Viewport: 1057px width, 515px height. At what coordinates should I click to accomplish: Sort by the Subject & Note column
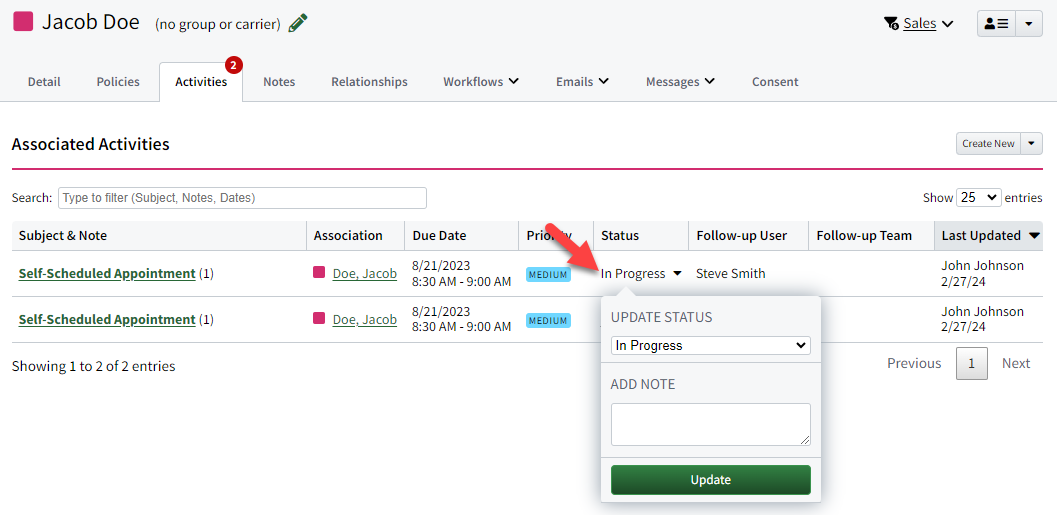point(159,235)
